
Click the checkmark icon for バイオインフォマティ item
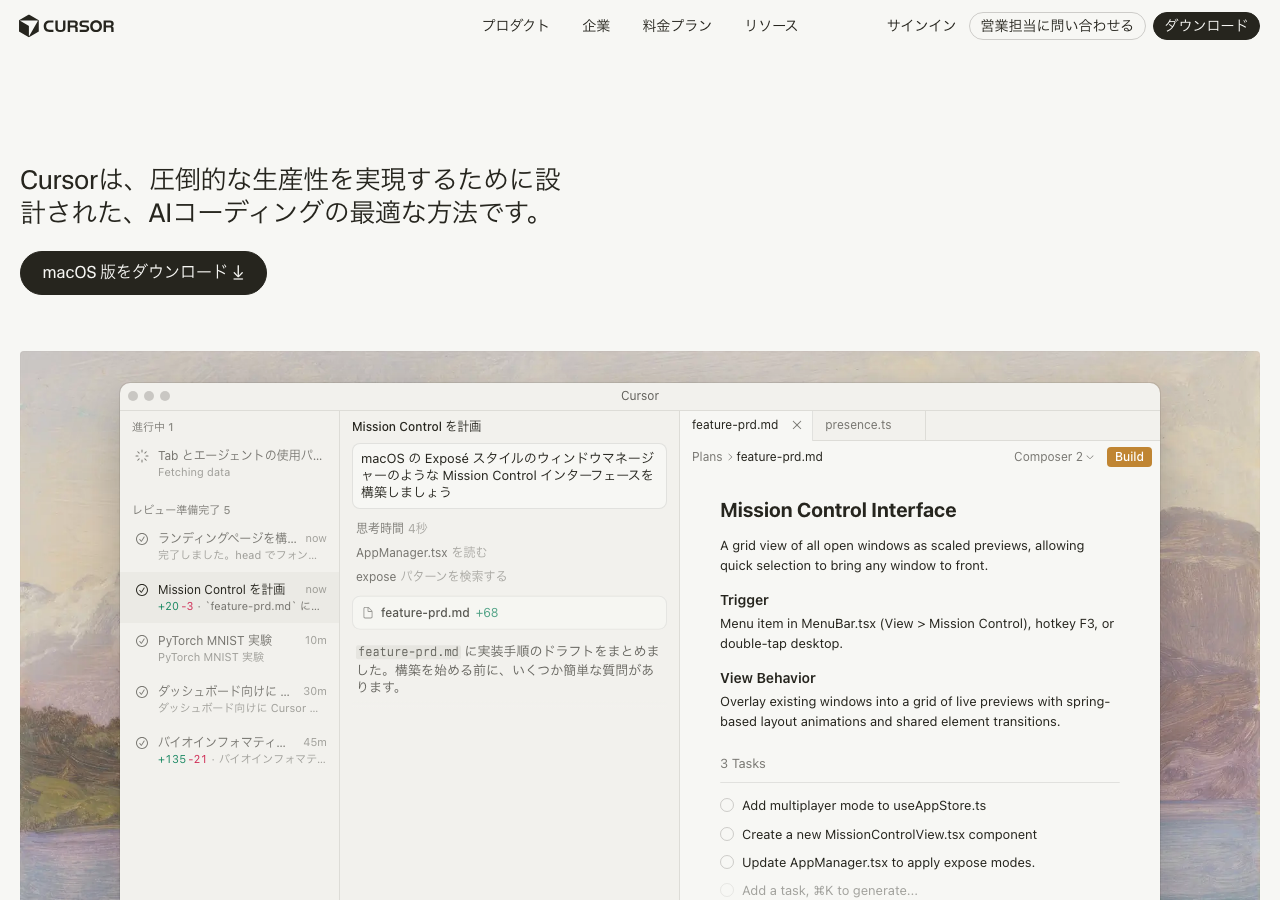point(142,743)
